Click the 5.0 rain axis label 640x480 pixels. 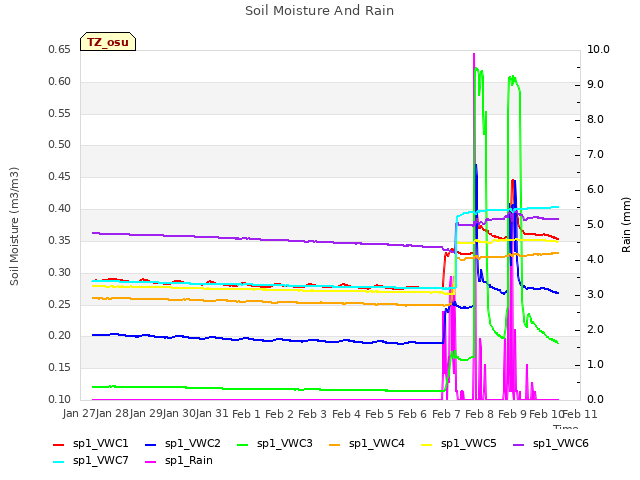pyautogui.click(x=595, y=225)
